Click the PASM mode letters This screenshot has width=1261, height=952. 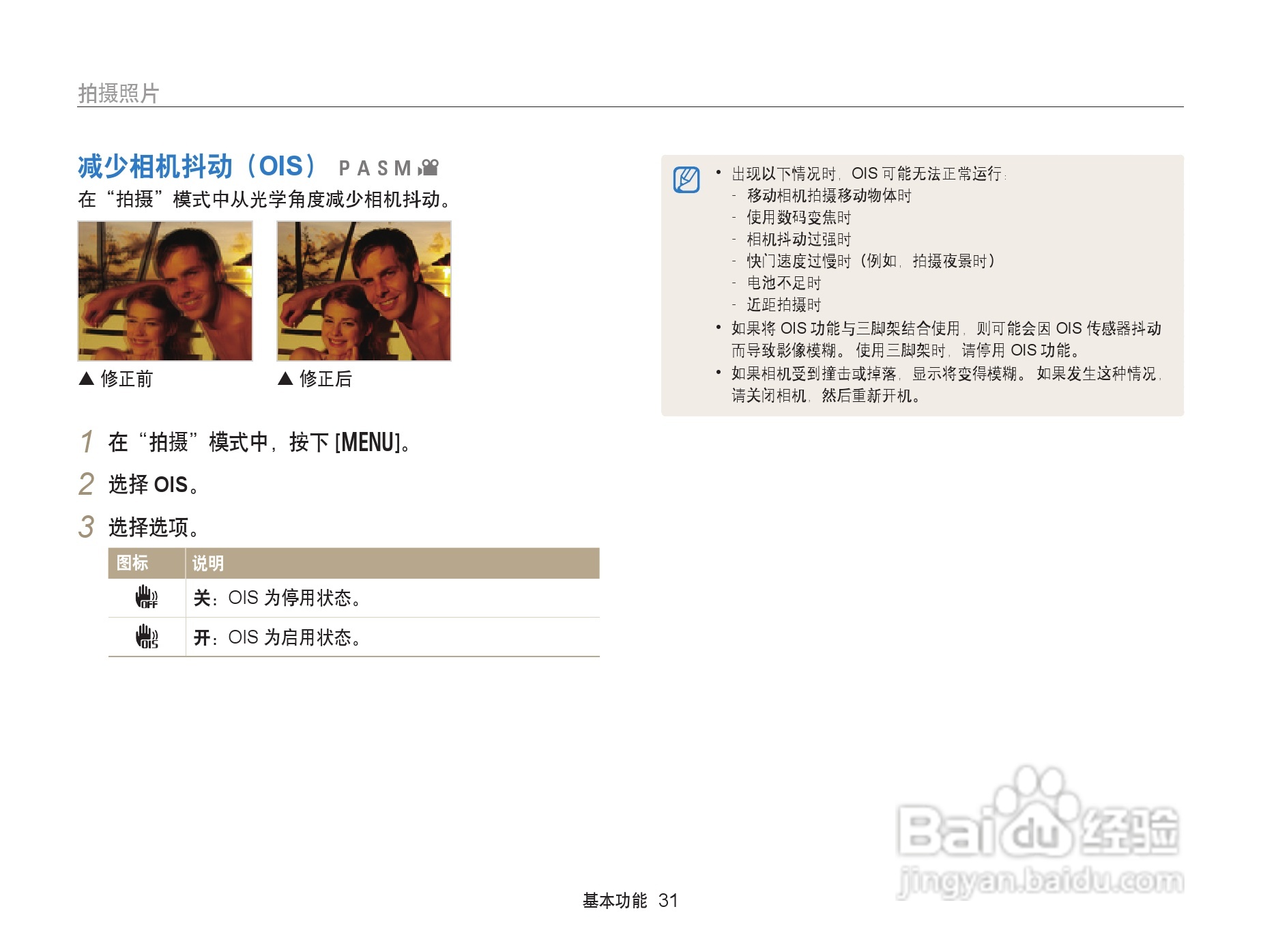[375, 168]
